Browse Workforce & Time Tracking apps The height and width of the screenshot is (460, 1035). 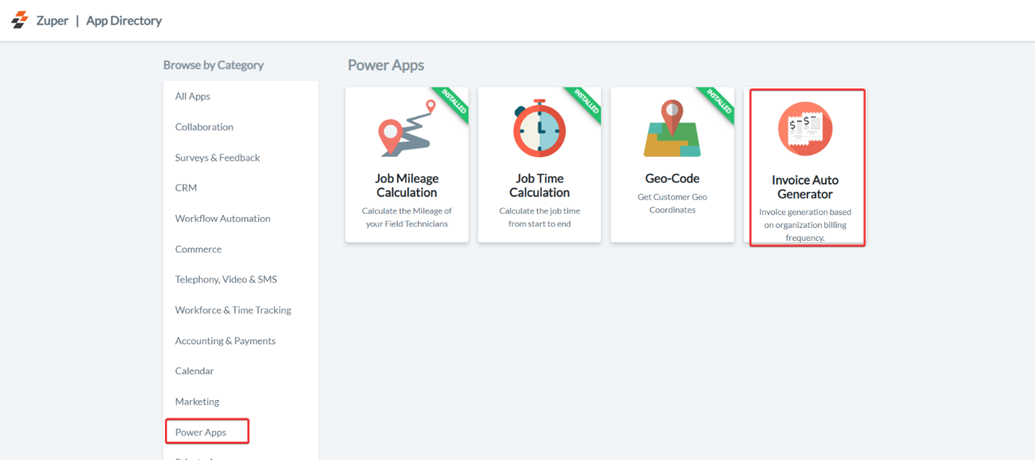pyautogui.click(x=233, y=310)
